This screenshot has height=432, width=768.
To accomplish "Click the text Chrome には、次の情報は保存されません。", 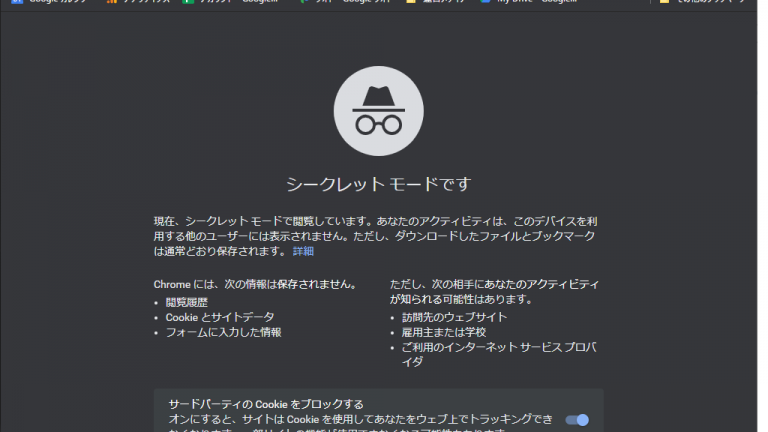I will [x=257, y=285].
